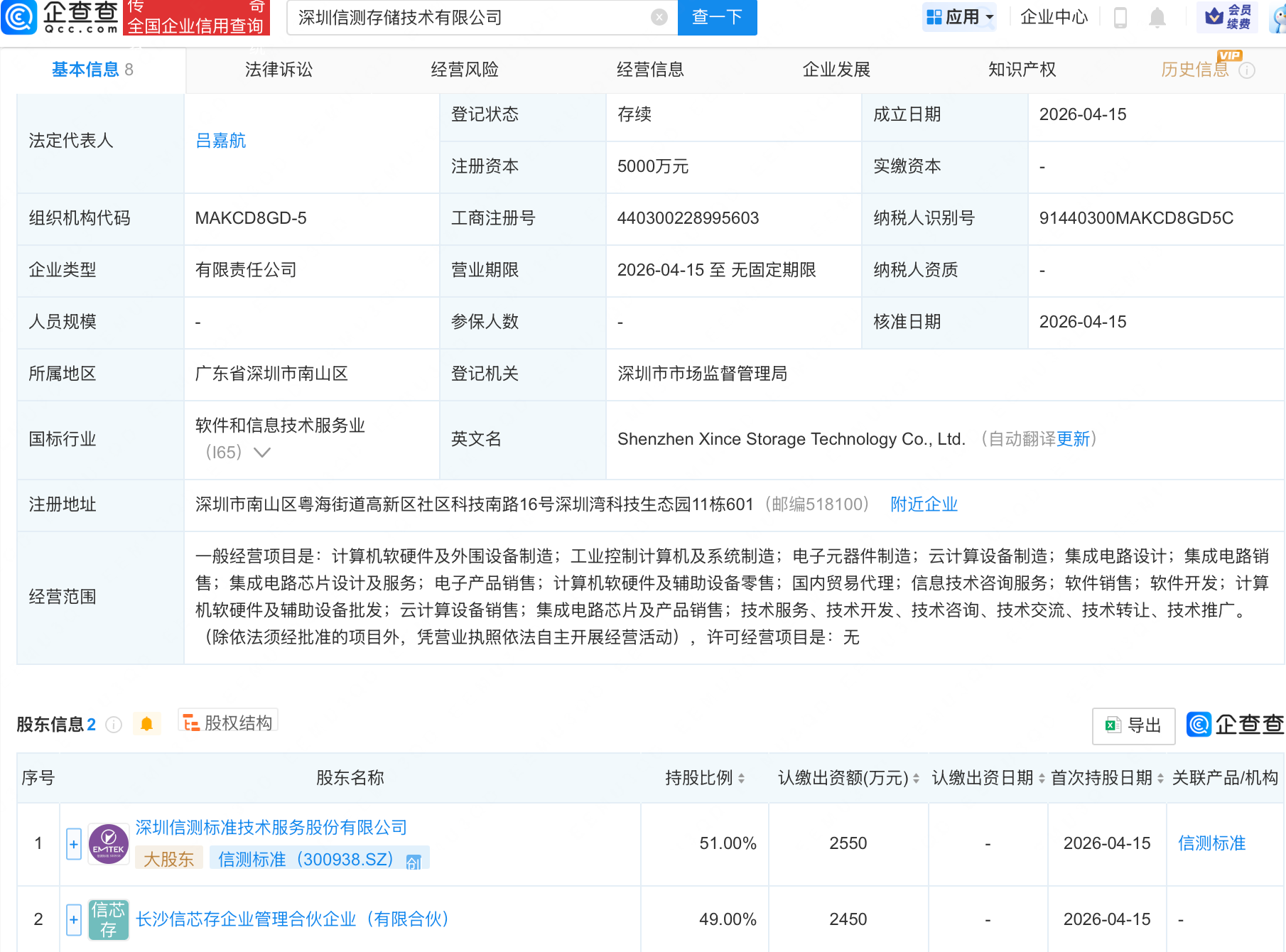Click the 企查查 logo icon
The height and width of the screenshot is (952, 1286).
[x=20, y=18]
